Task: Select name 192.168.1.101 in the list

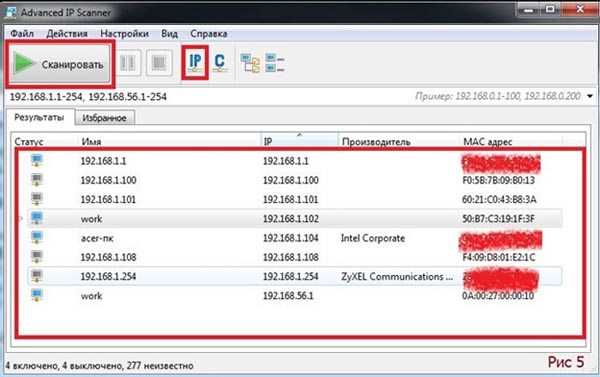Action: (108, 199)
